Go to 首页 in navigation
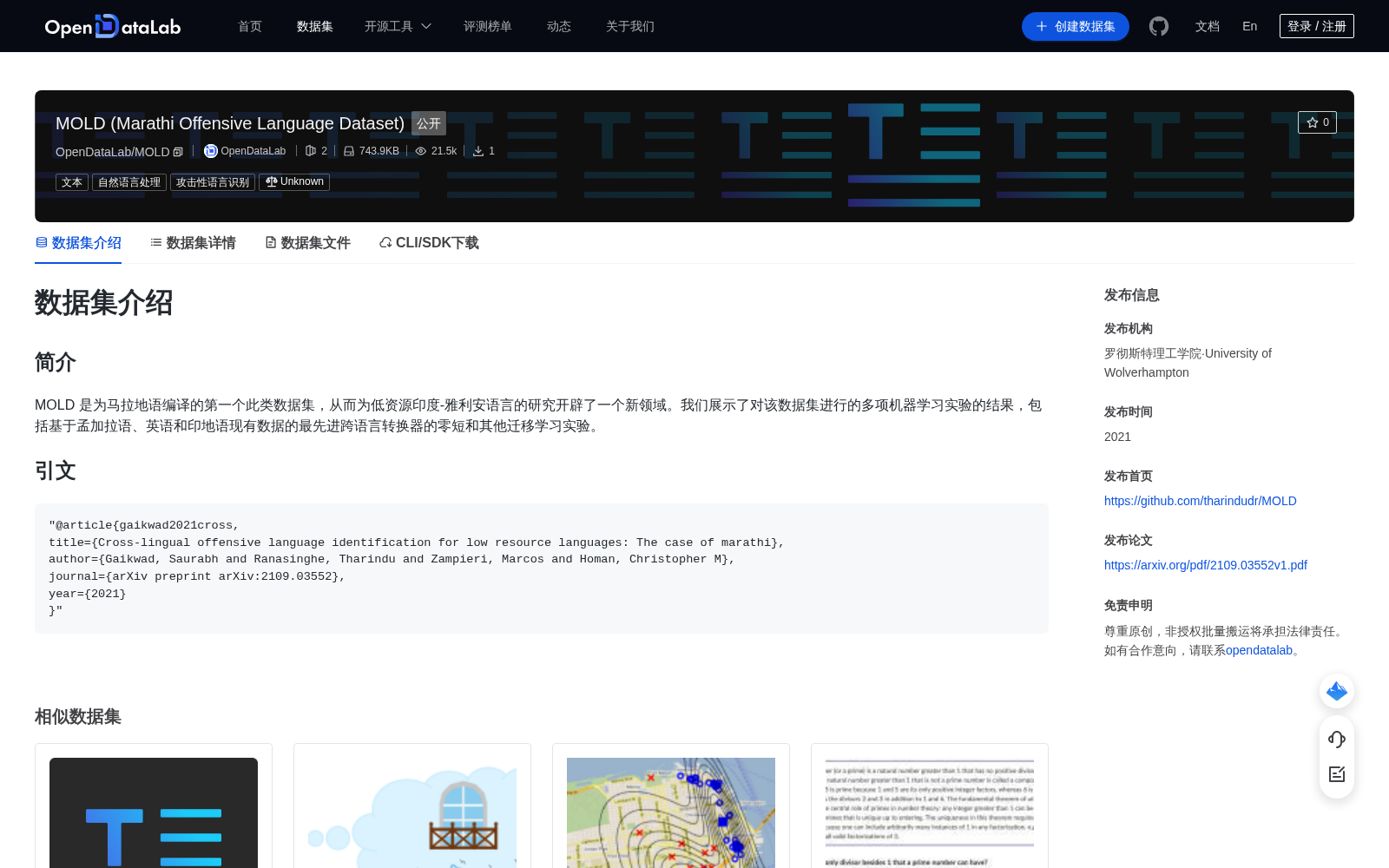Viewport: 1389px width, 868px height. click(250, 26)
